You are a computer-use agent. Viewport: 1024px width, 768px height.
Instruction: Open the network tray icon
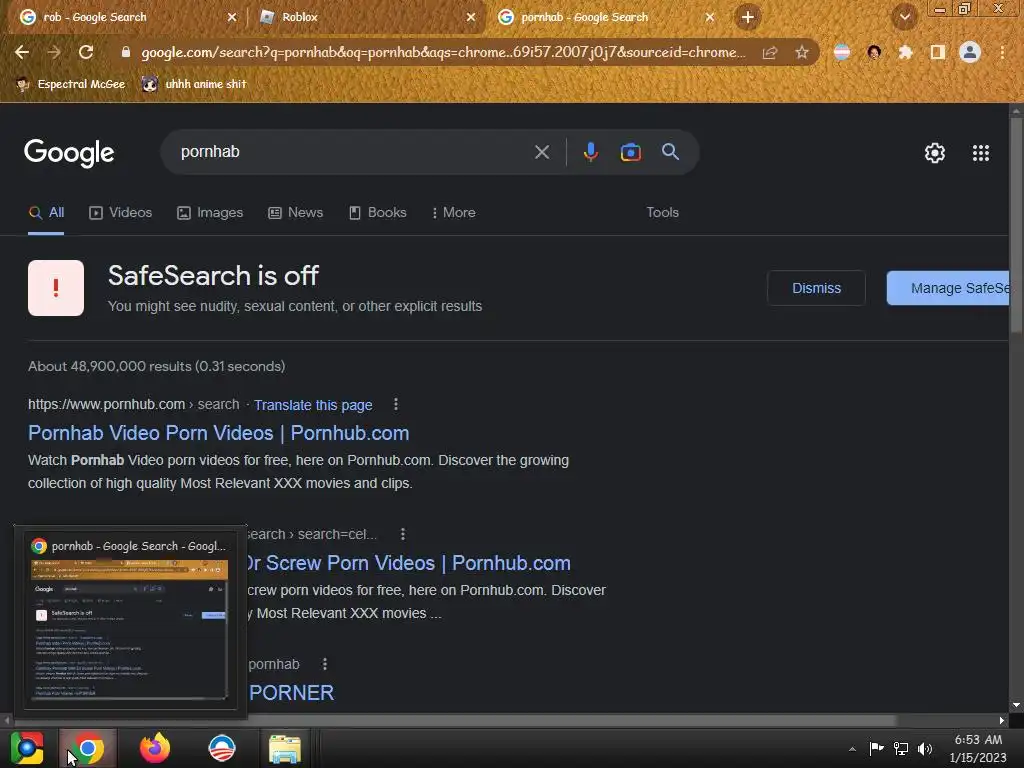pos(901,748)
